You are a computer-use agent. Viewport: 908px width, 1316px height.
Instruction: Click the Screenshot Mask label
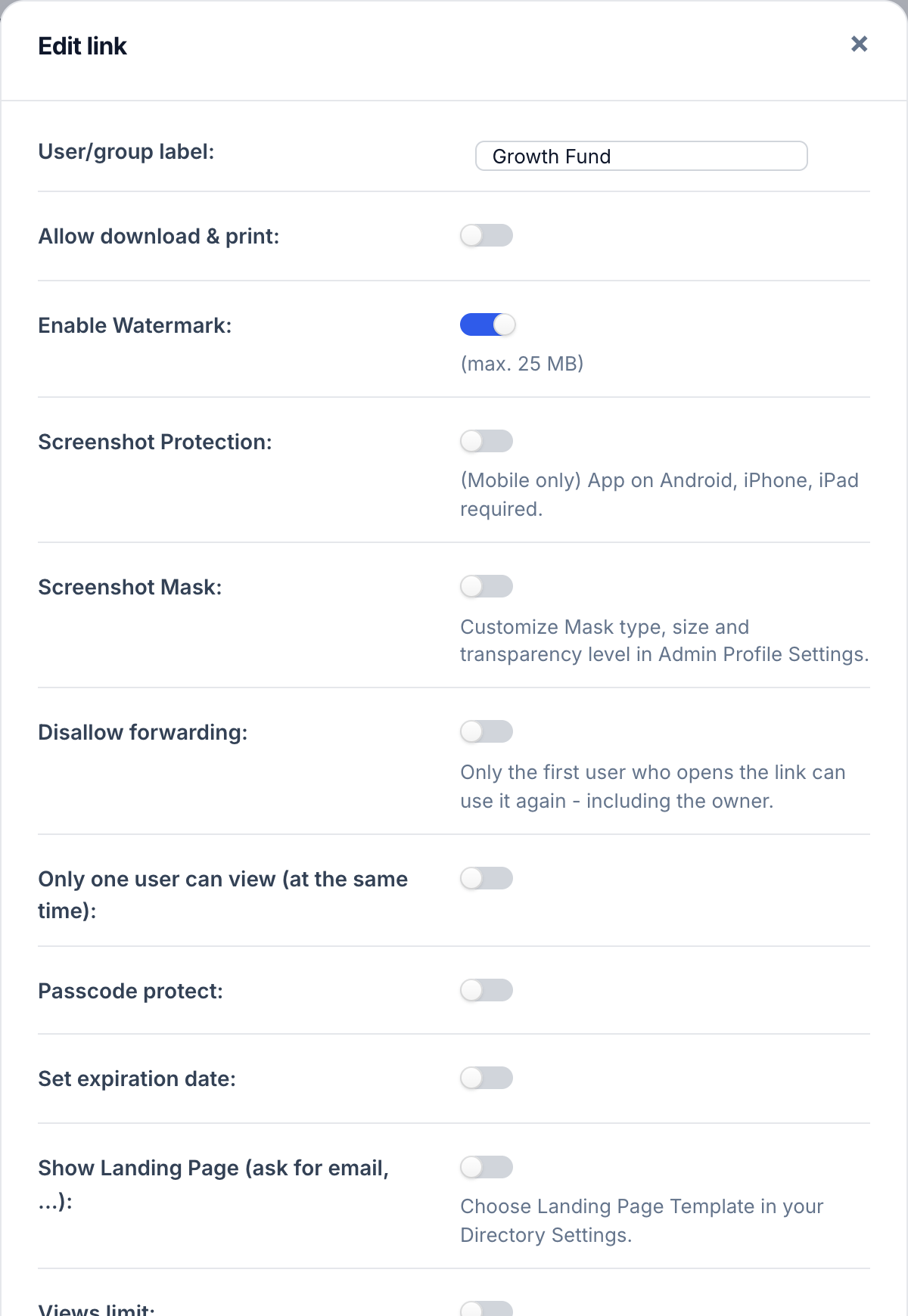(130, 587)
